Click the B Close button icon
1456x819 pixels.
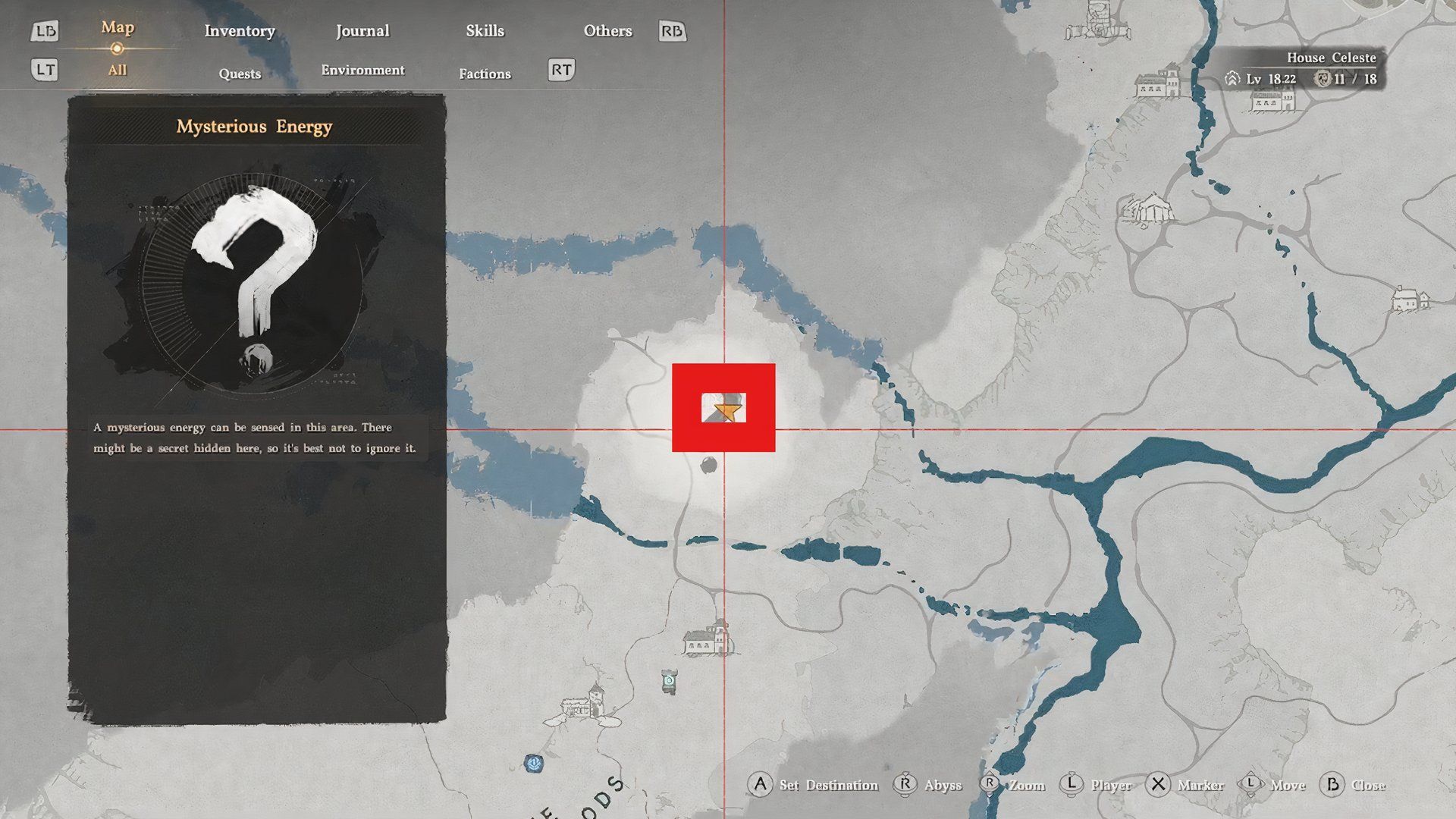coord(1332,784)
